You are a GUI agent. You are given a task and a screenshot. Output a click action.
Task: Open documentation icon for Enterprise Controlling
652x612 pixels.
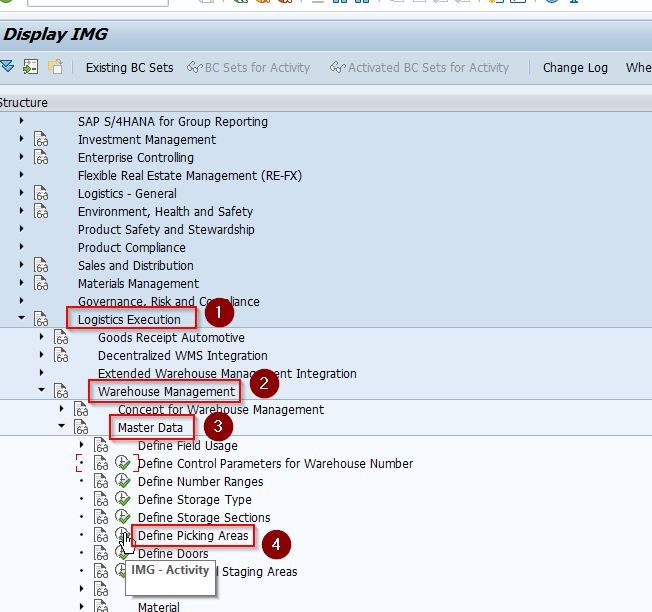[41, 157]
